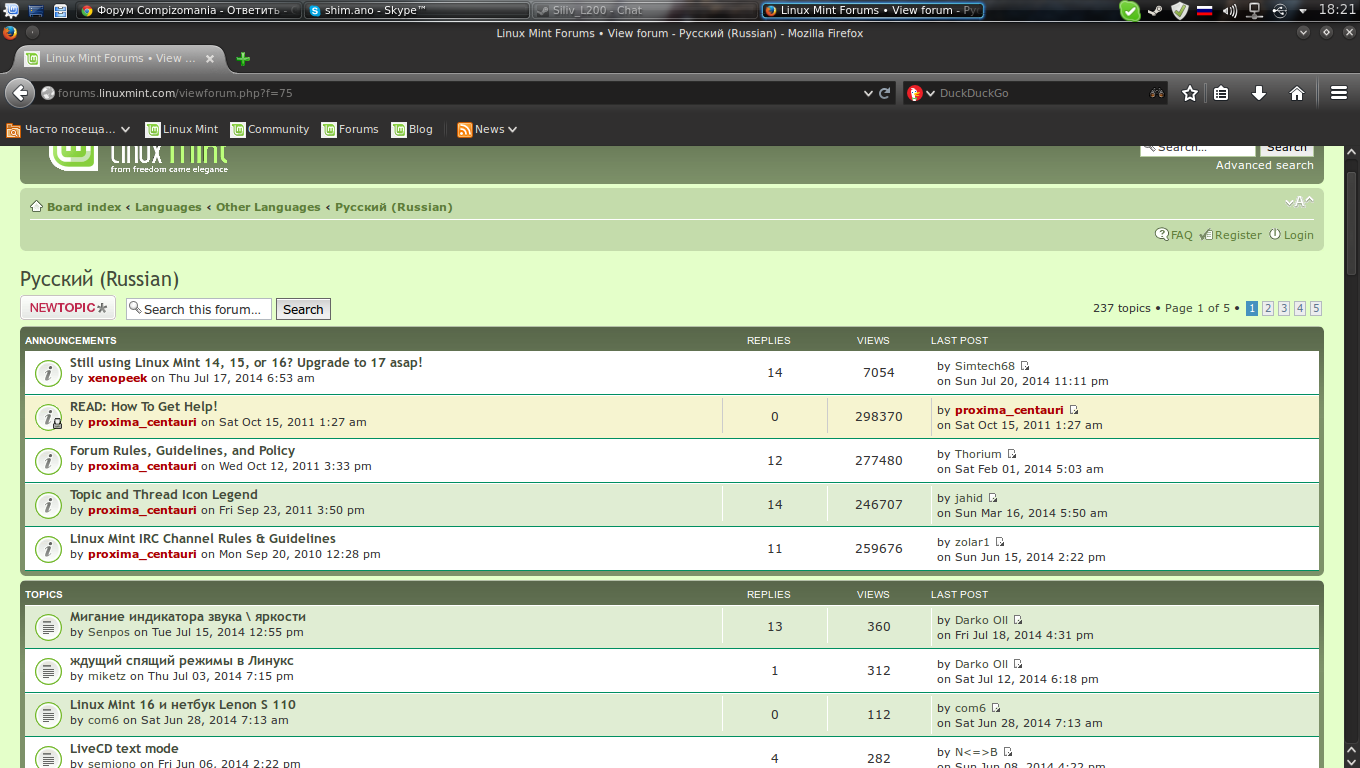This screenshot has height=768, width=1360.
Task: Open the DuckDuckGo search engine dropdown
Action: [921, 93]
